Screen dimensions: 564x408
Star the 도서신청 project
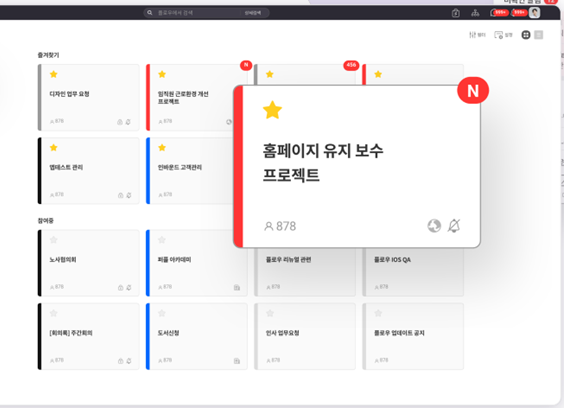[x=162, y=313]
